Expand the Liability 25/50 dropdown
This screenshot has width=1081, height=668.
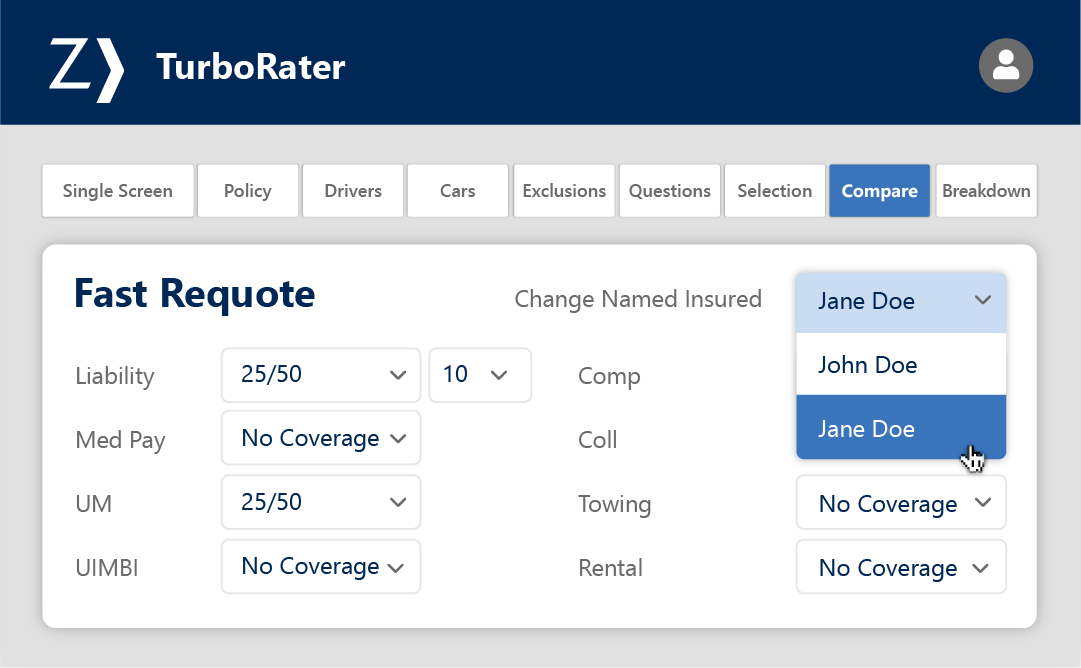click(x=320, y=375)
